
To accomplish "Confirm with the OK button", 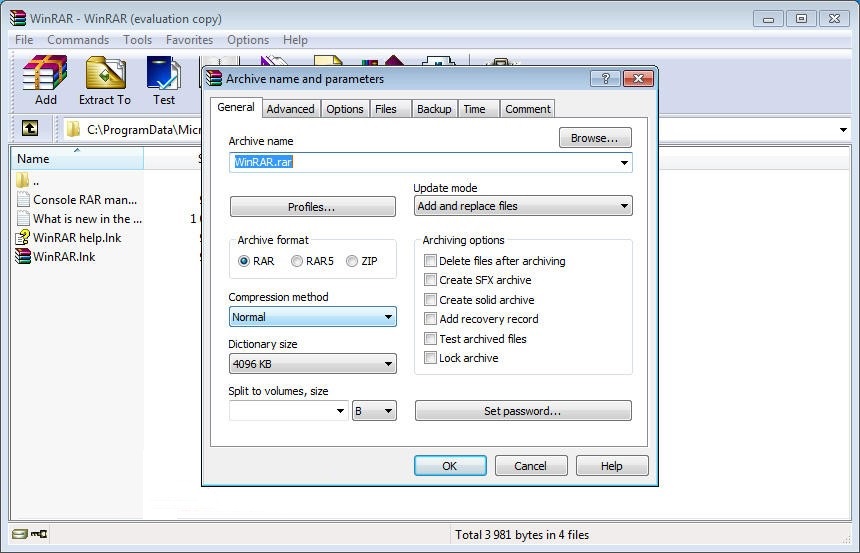I will [x=450, y=466].
